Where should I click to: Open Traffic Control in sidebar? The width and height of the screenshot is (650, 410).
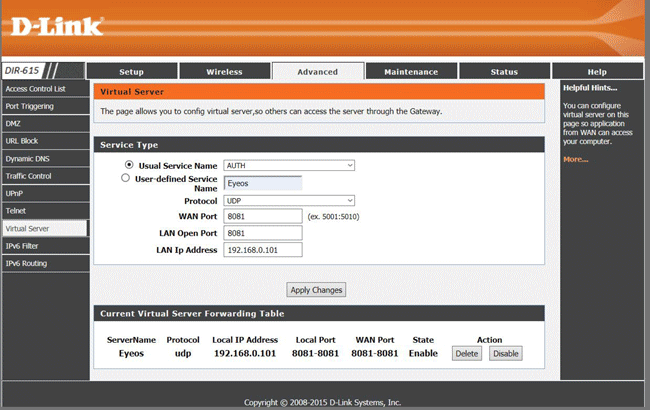click(46, 176)
